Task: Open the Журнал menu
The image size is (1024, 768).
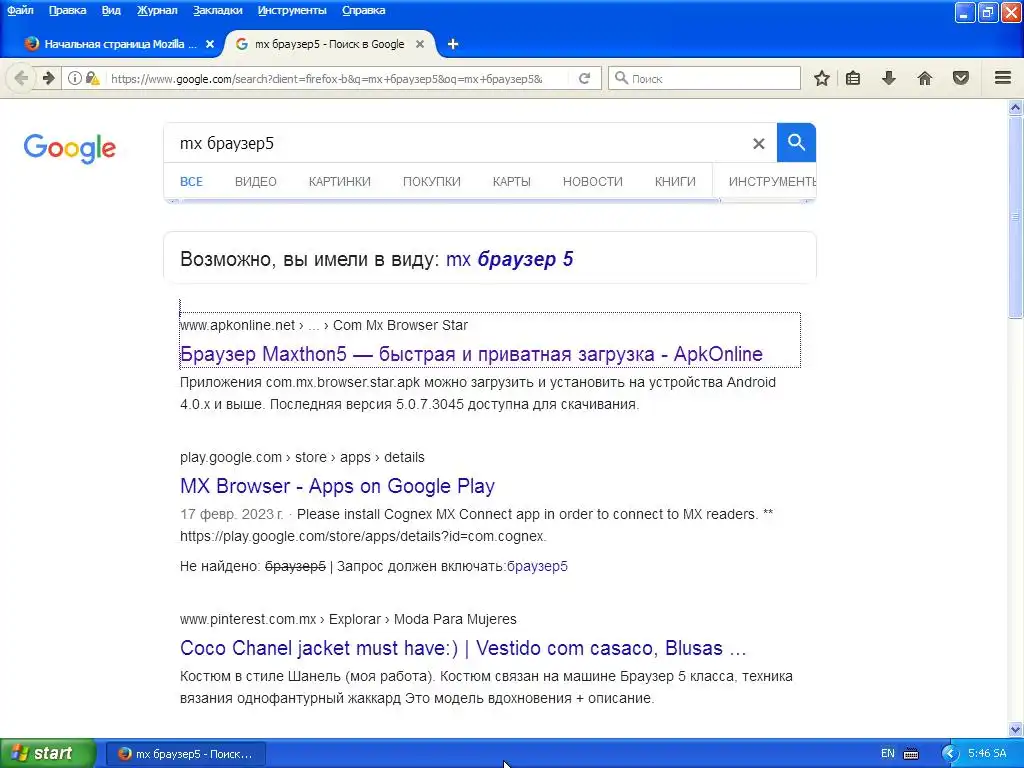Action: pyautogui.click(x=157, y=10)
